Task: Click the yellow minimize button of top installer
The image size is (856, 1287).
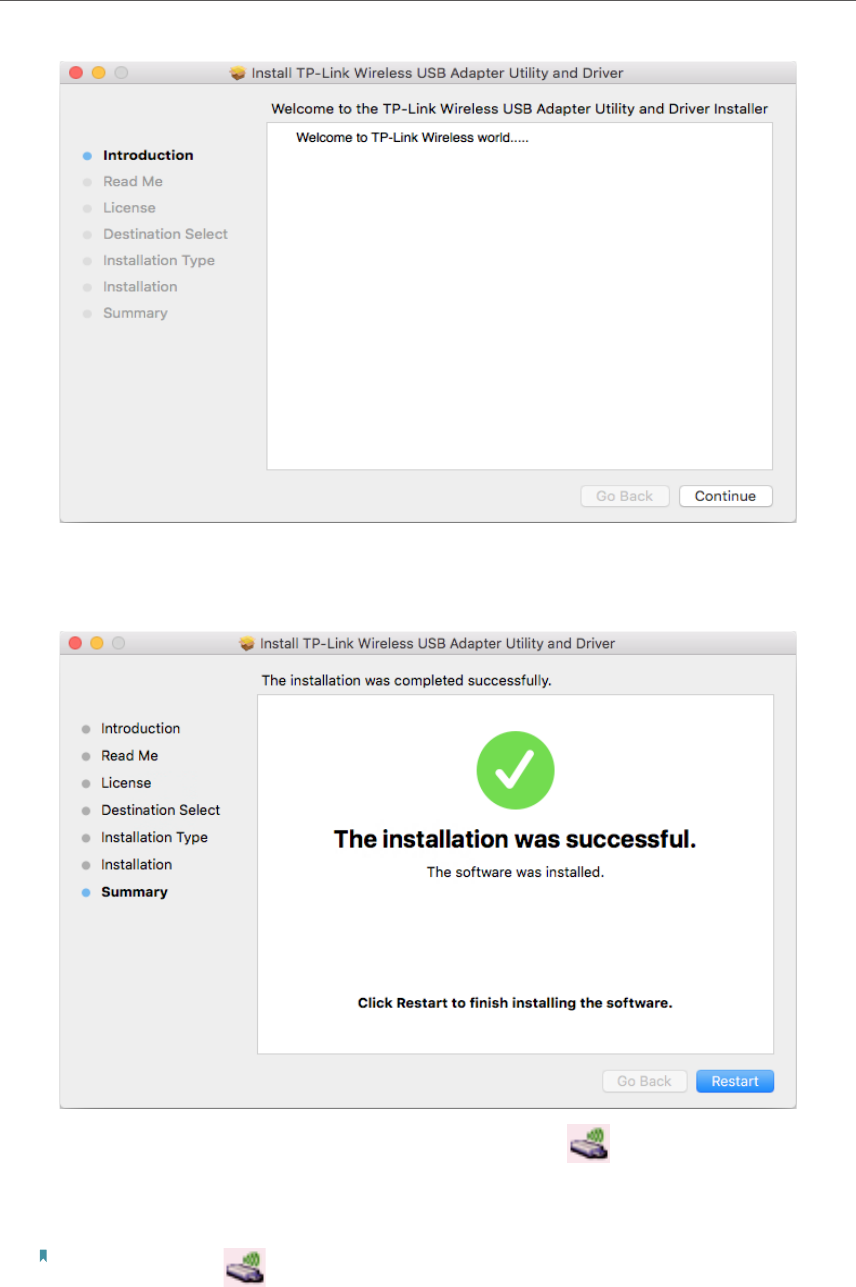Action: [98, 73]
